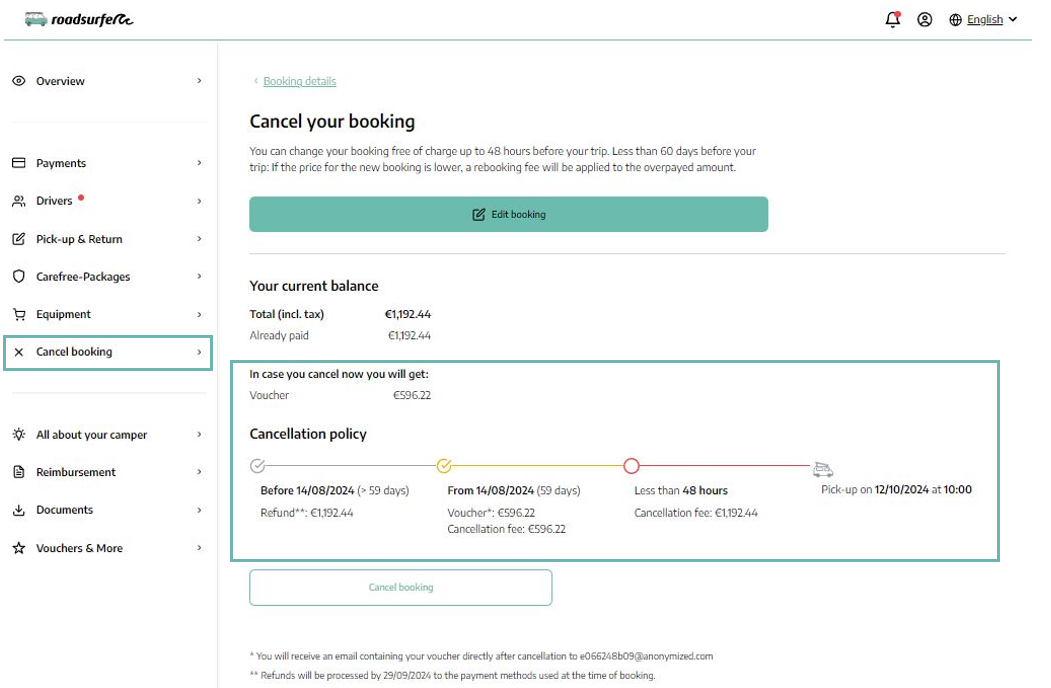
Task: Click the Cancel booking X icon
Action: (x=19, y=352)
